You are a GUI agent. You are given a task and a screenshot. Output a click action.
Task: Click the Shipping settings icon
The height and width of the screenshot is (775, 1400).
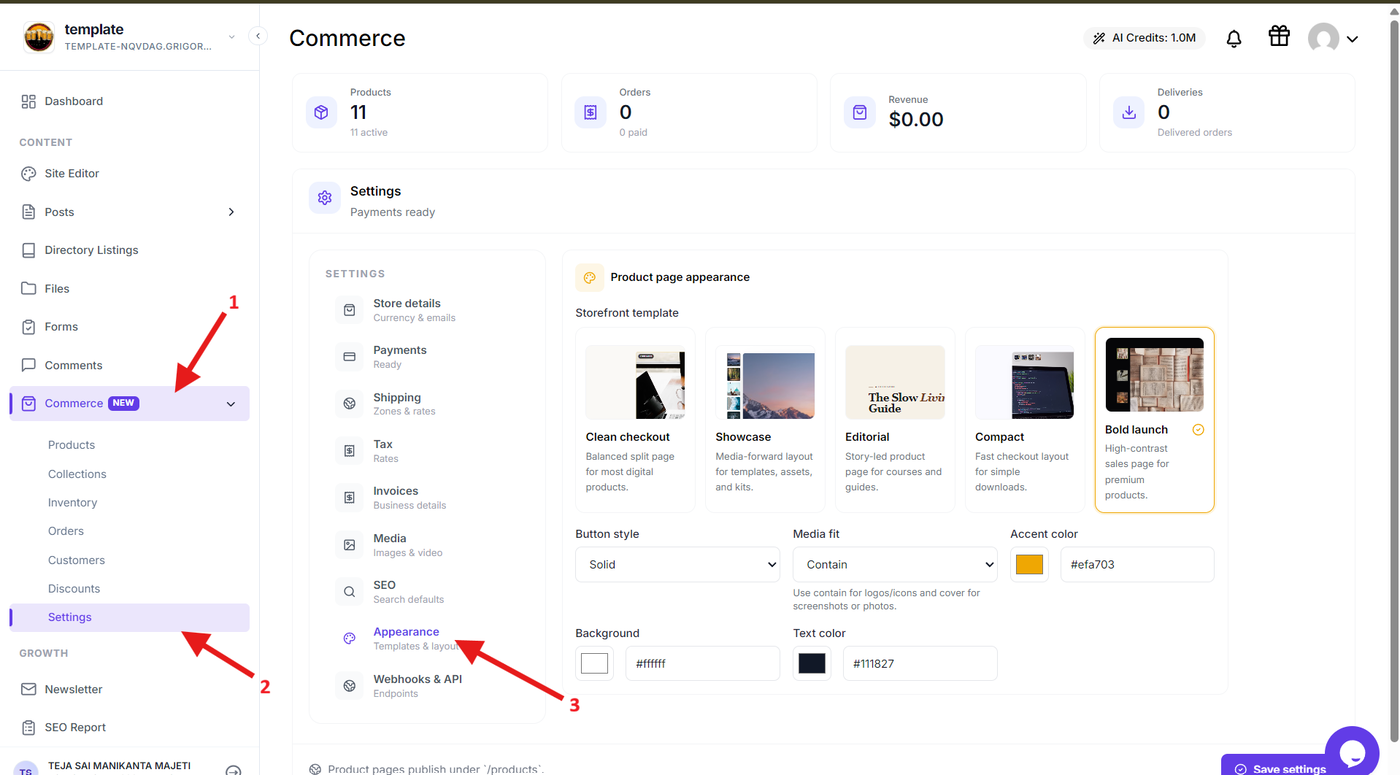pos(349,404)
